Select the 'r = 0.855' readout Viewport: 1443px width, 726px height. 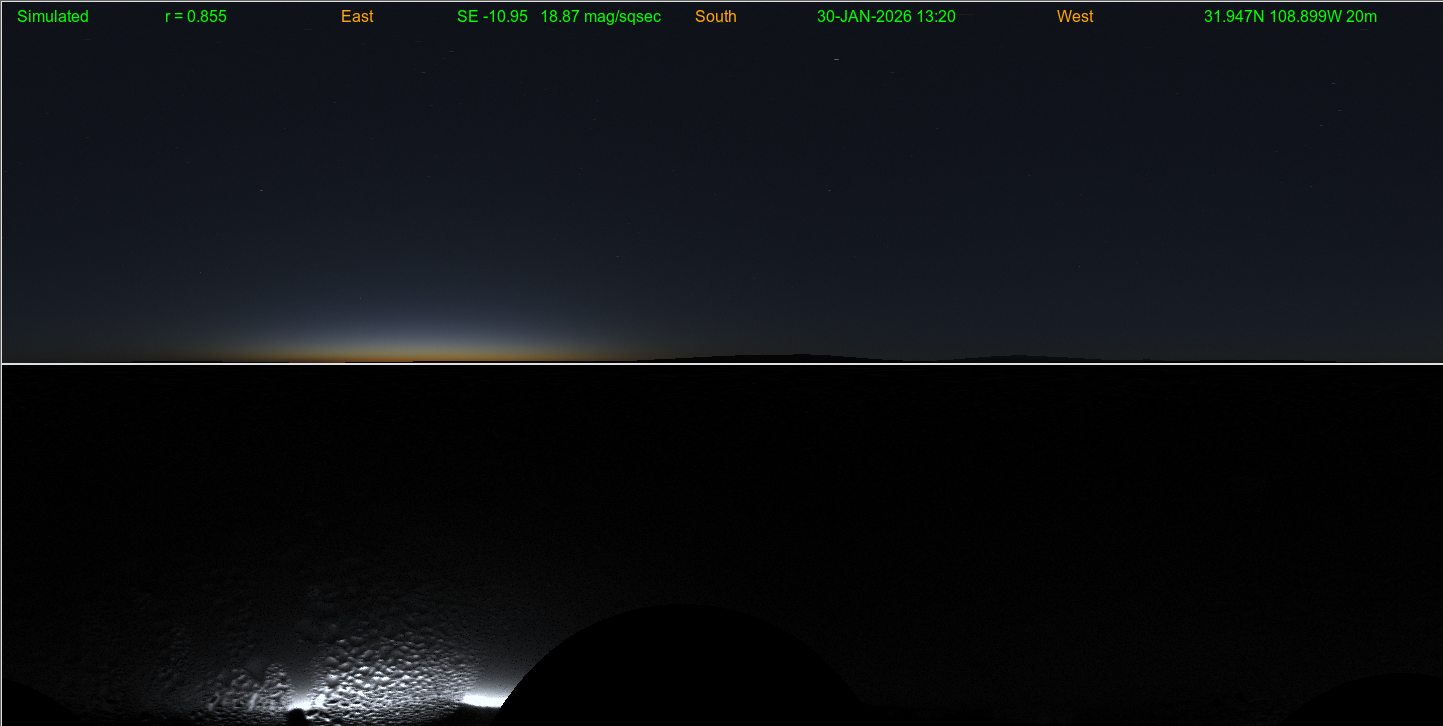click(196, 17)
